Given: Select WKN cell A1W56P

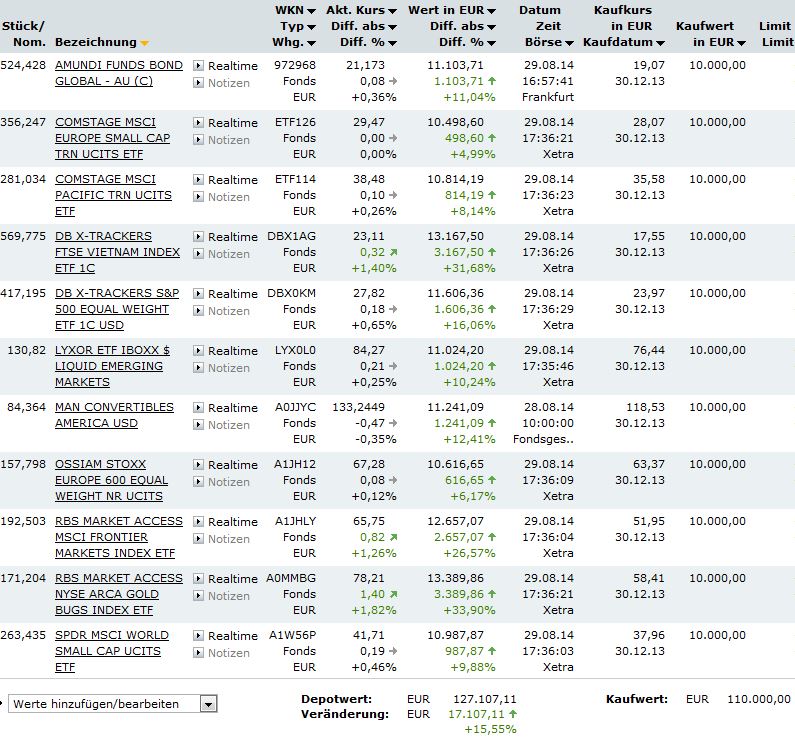Looking at the screenshot, I should (x=293, y=635).
